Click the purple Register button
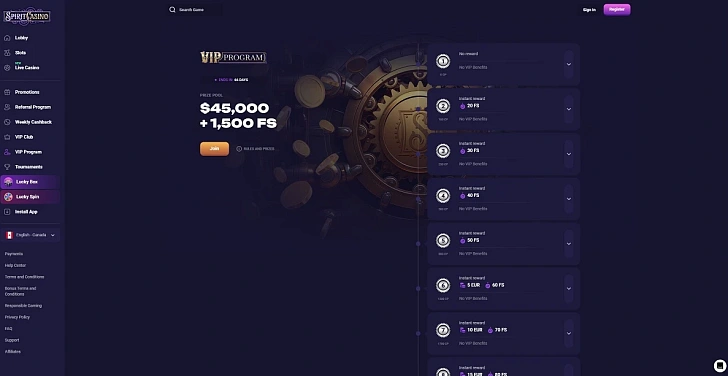Viewport: 728px width, 376px height. [x=617, y=9]
